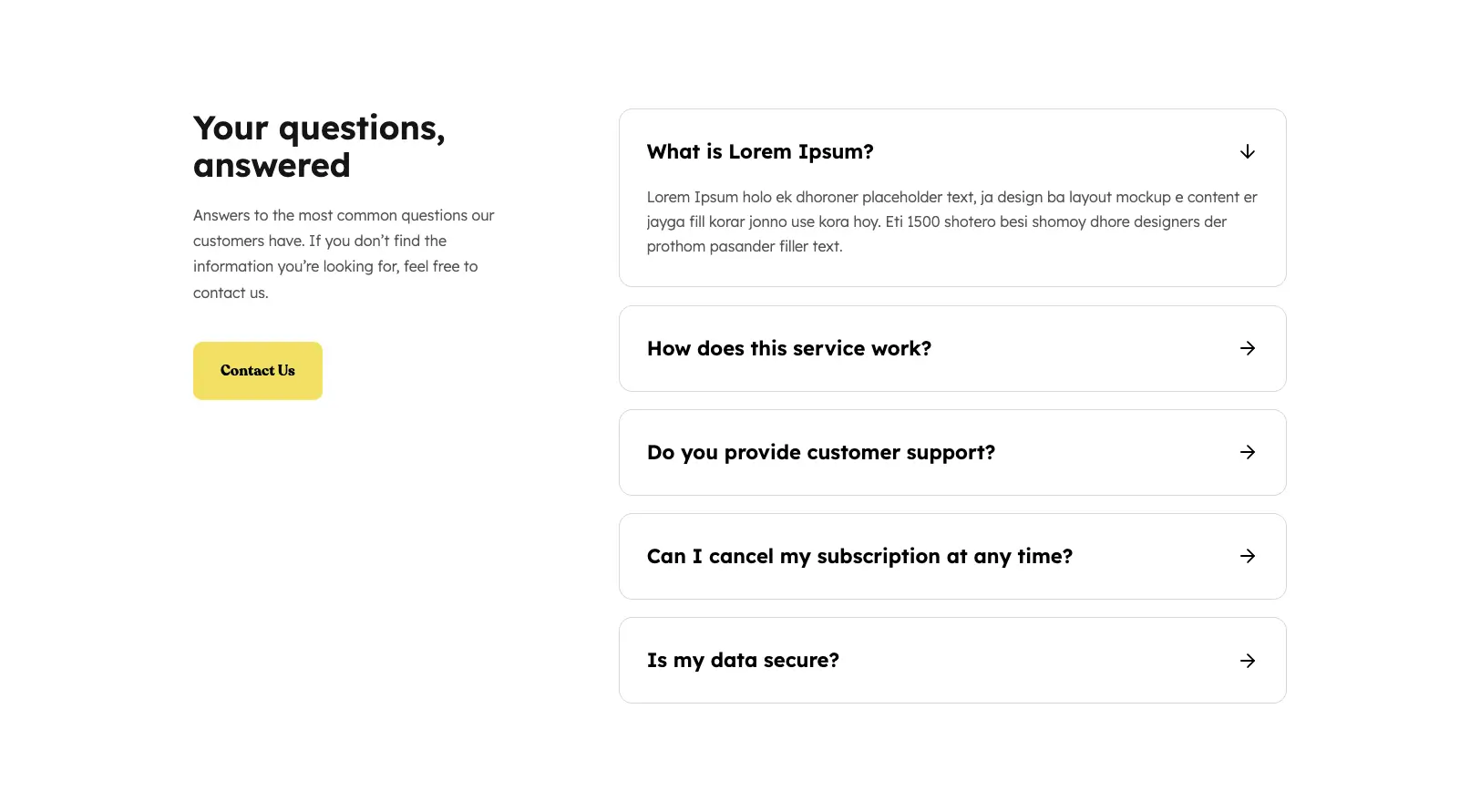Click the How does this service work card
The width and height of the screenshot is (1460, 812).
[x=952, y=348]
